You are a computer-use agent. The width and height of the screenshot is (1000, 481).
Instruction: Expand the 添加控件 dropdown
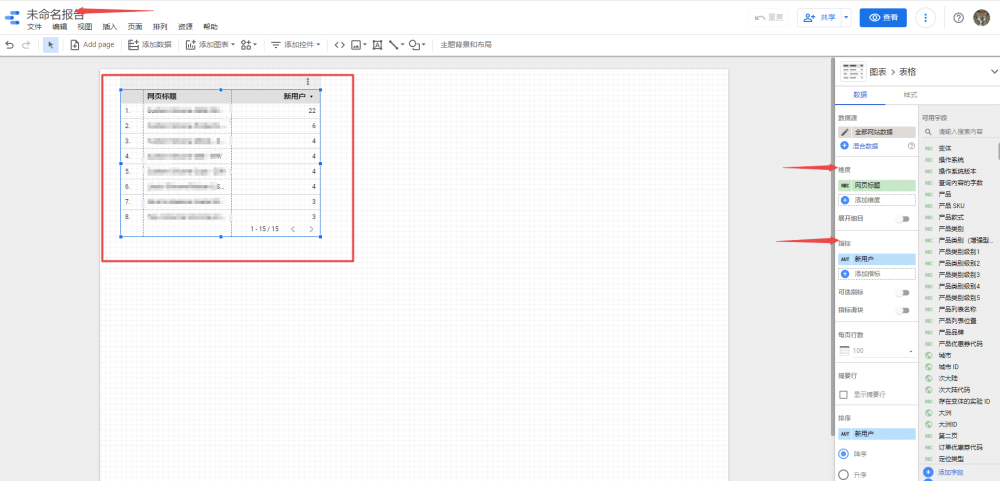coord(297,45)
